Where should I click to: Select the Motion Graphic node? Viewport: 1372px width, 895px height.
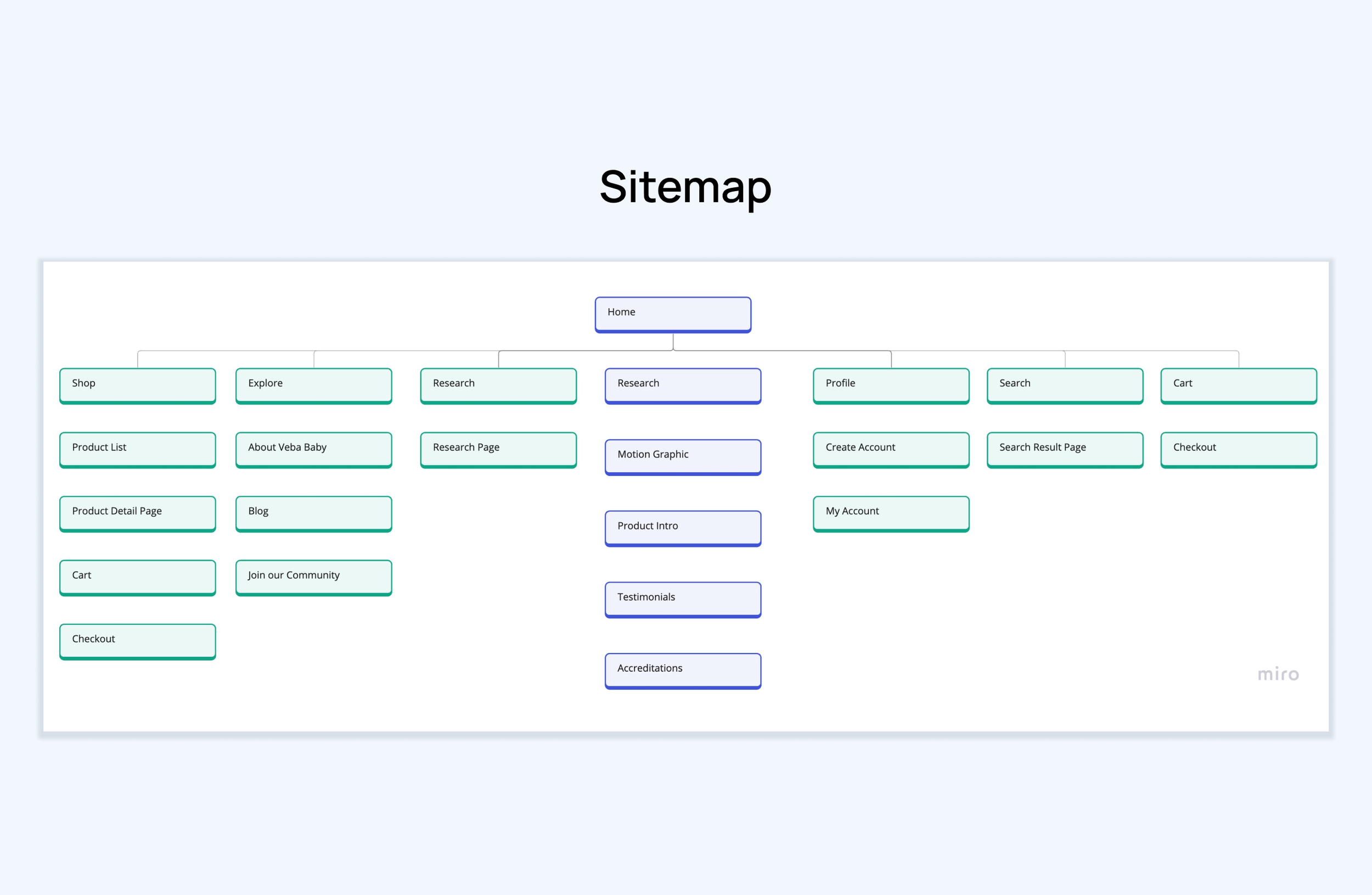pyautogui.click(x=683, y=457)
